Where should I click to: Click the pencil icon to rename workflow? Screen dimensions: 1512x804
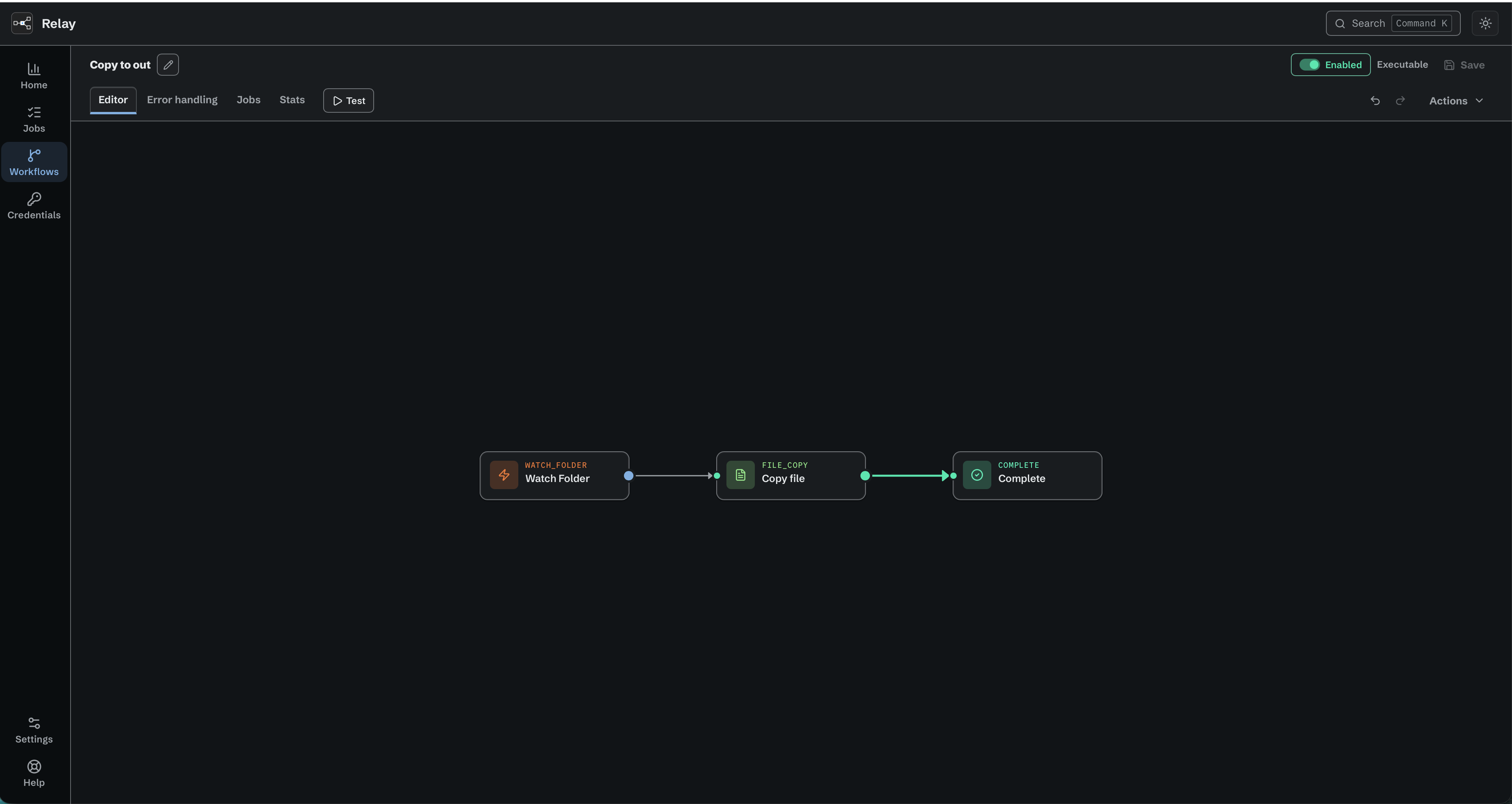pos(168,65)
